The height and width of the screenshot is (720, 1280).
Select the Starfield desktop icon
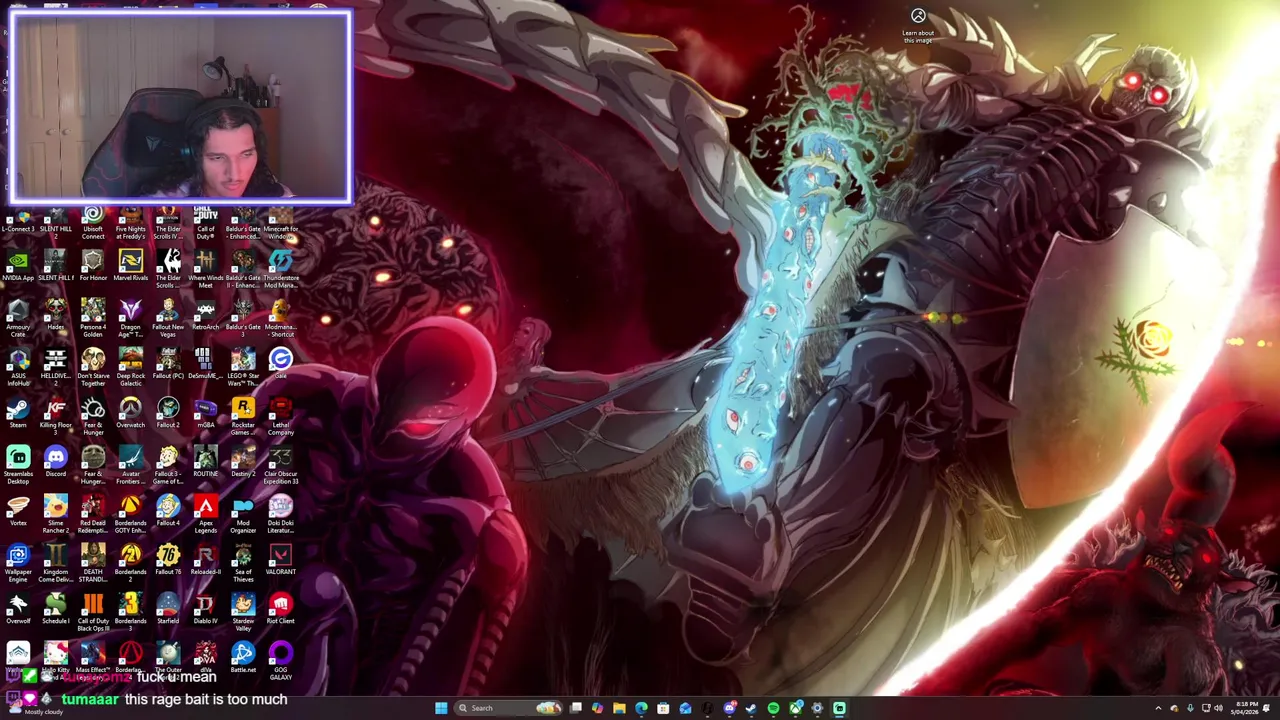(168, 610)
